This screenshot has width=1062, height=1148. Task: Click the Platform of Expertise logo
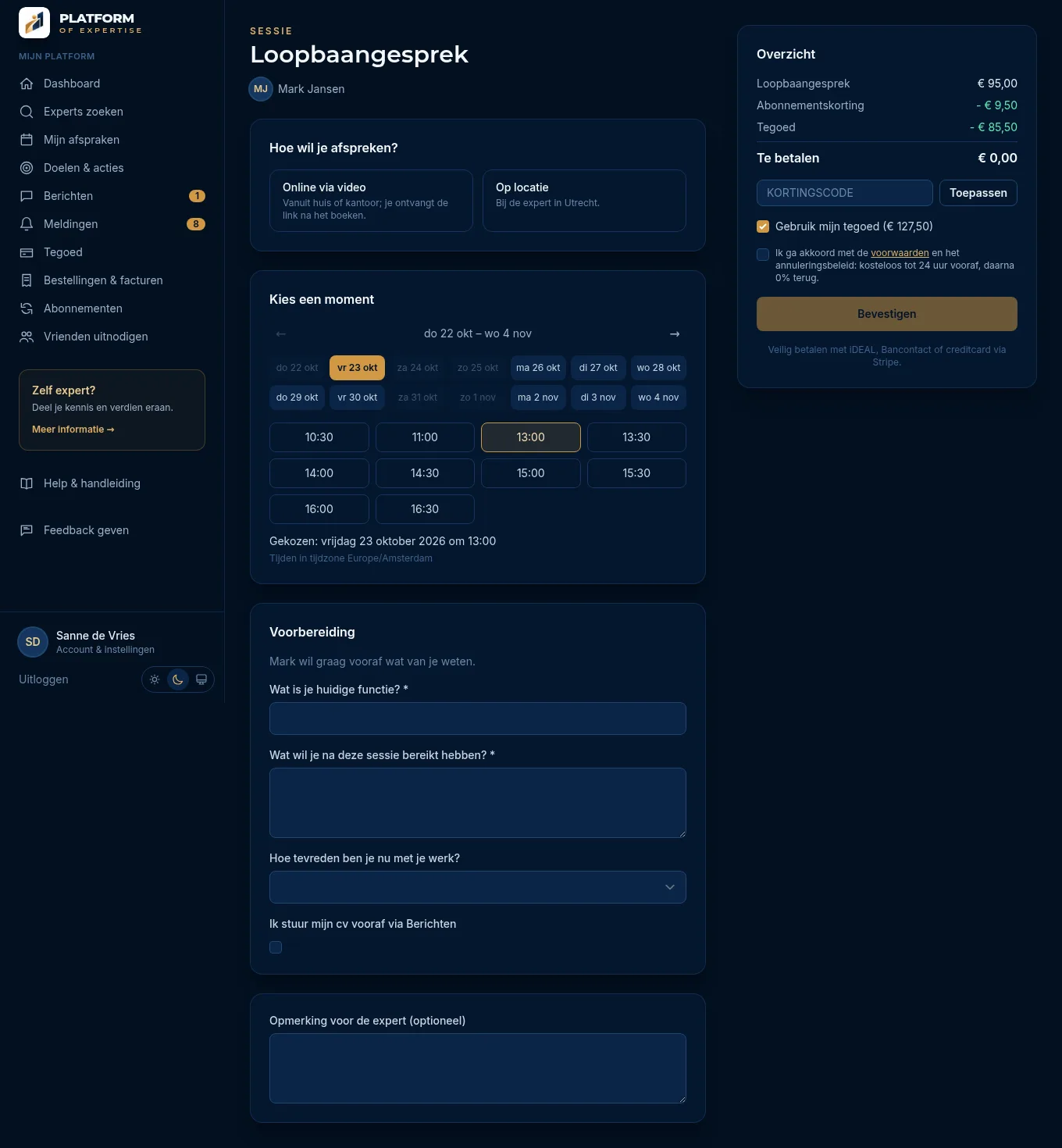pyautogui.click(x=81, y=23)
